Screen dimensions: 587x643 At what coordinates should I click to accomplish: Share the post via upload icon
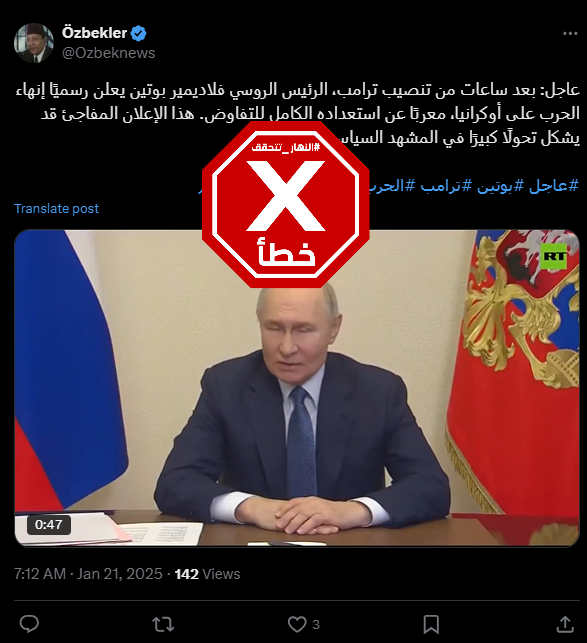click(x=565, y=624)
